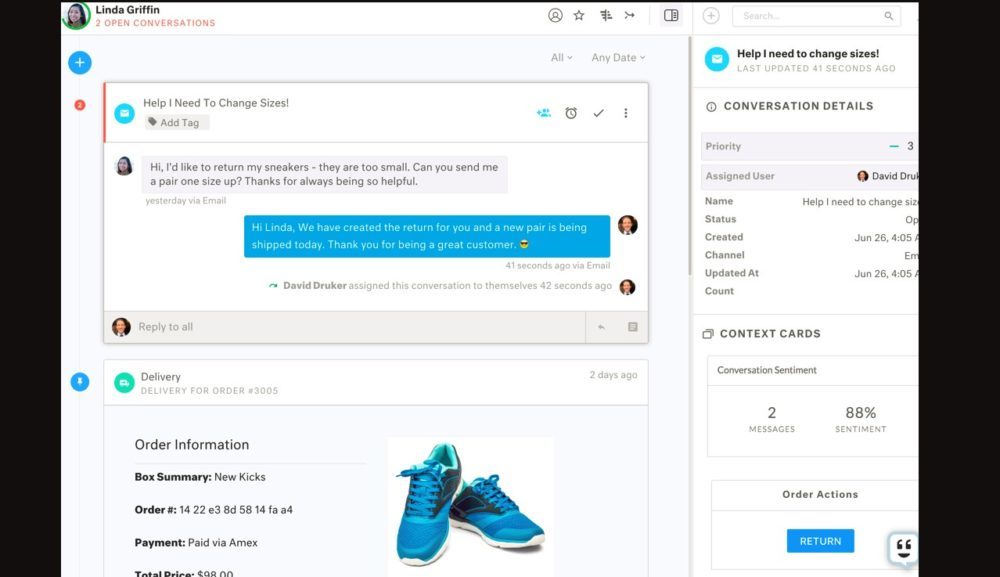The width and height of the screenshot is (1000, 577).
Task: Snooze conversation with the alarm clock icon
Action: [571, 113]
